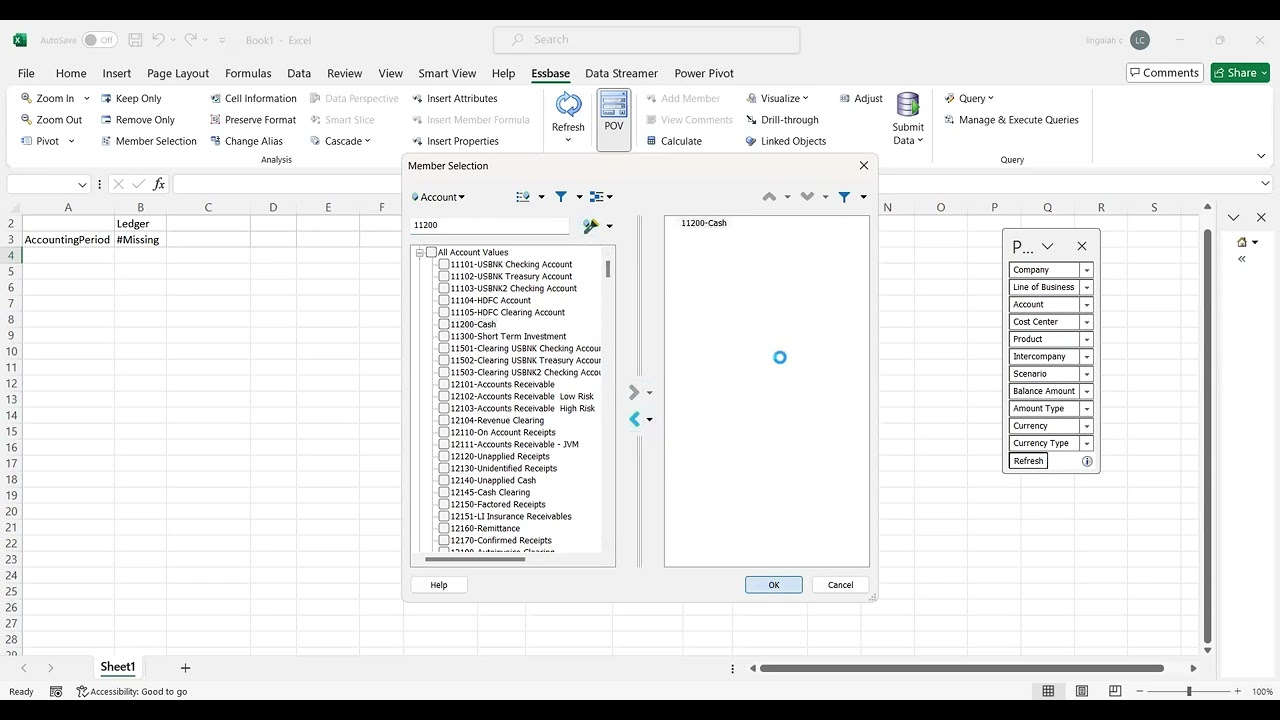Open the Account dimension dropdown
1280x720 pixels.
coord(438,197)
